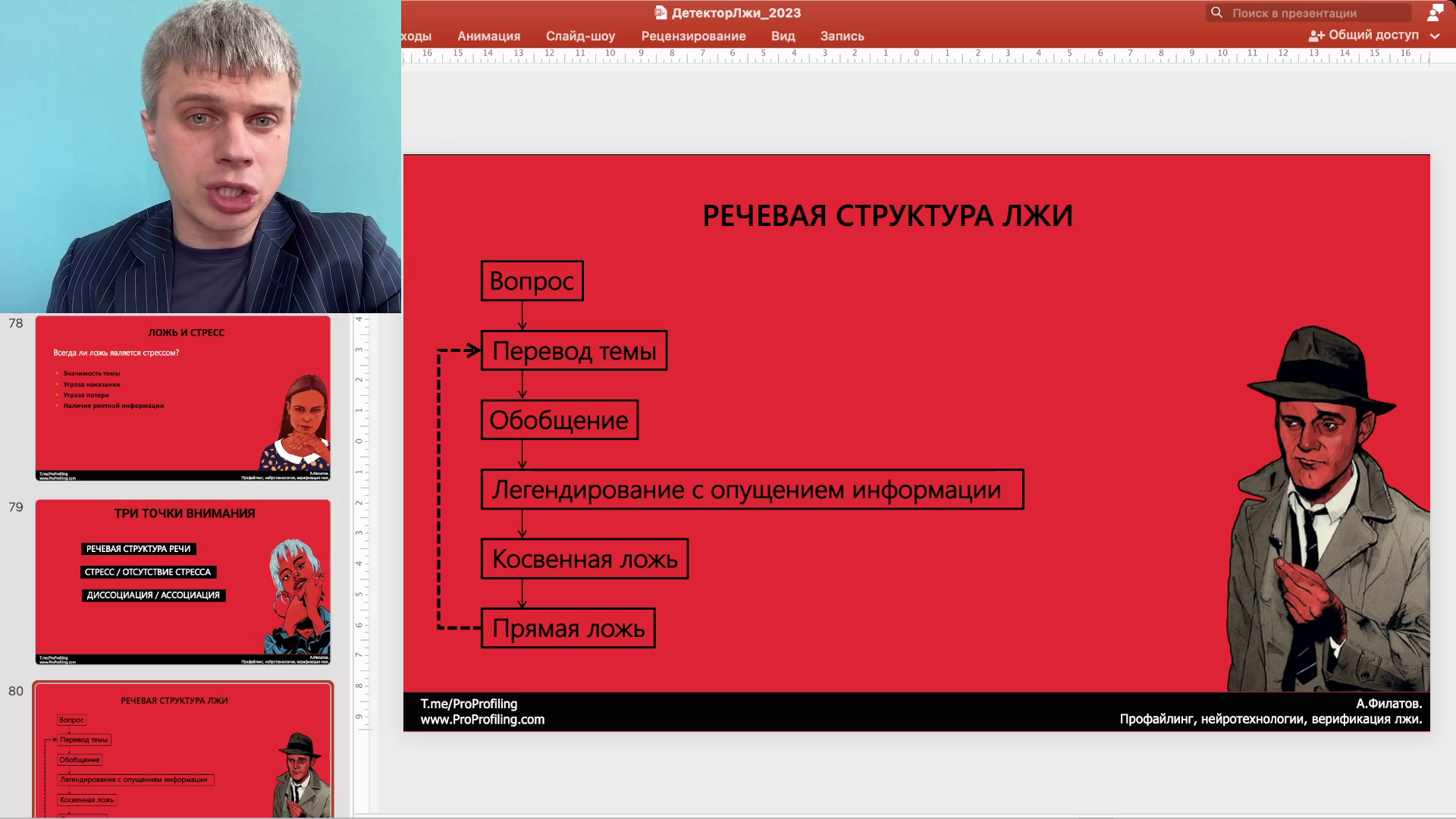This screenshot has height=819, width=1456.
Task: Select the Вопрос text box on the slide
Action: [x=531, y=281]
